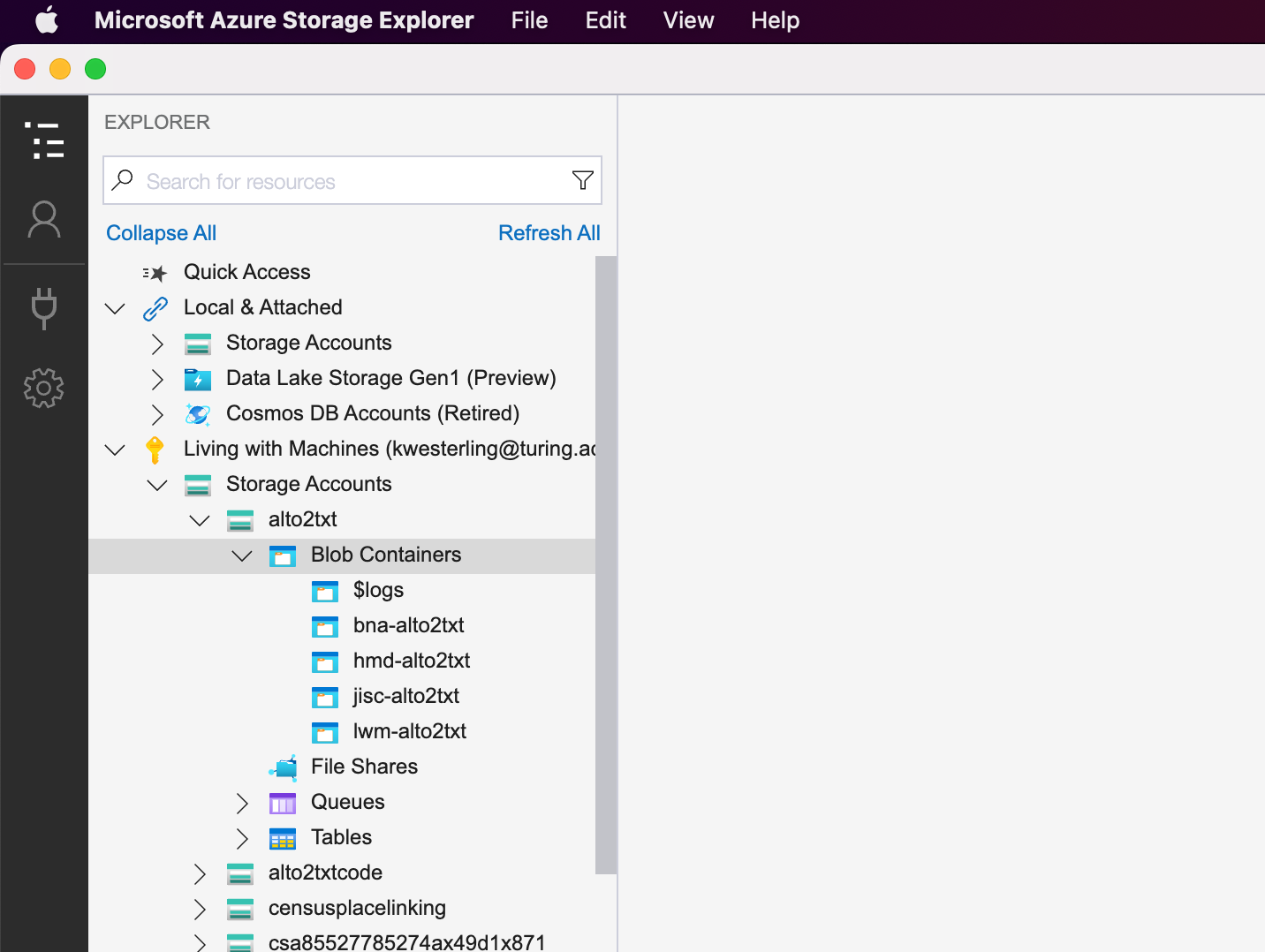Click the lwm-alto2txt container icon
1265x952 pixels.
pyautogui.click(x=325, y=732)
